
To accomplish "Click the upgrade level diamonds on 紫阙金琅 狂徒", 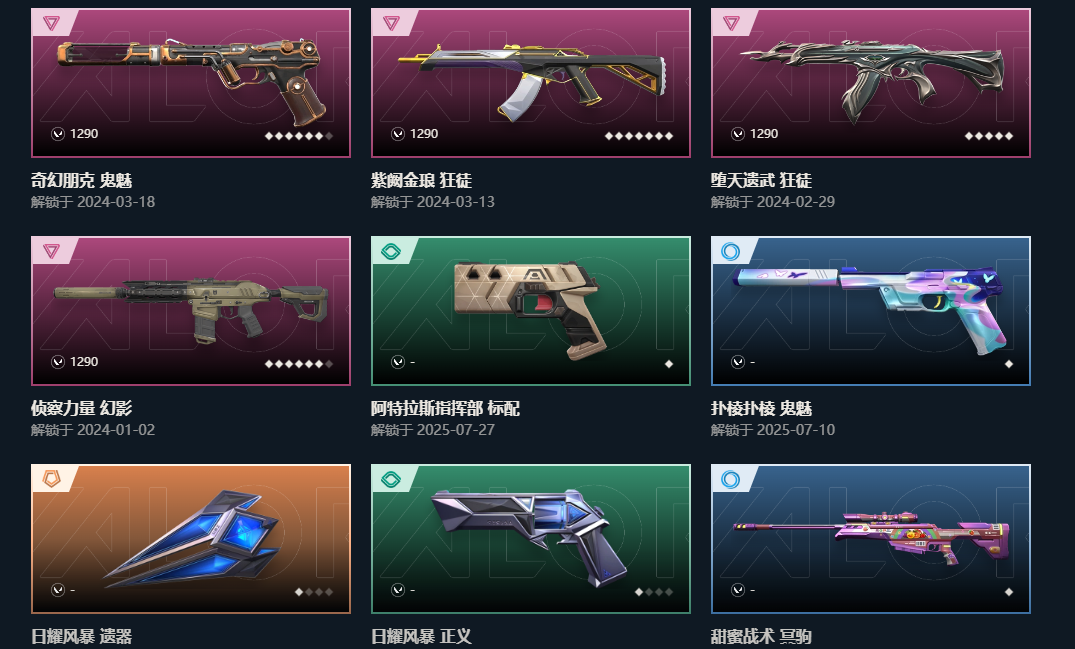I will point(639,136).
